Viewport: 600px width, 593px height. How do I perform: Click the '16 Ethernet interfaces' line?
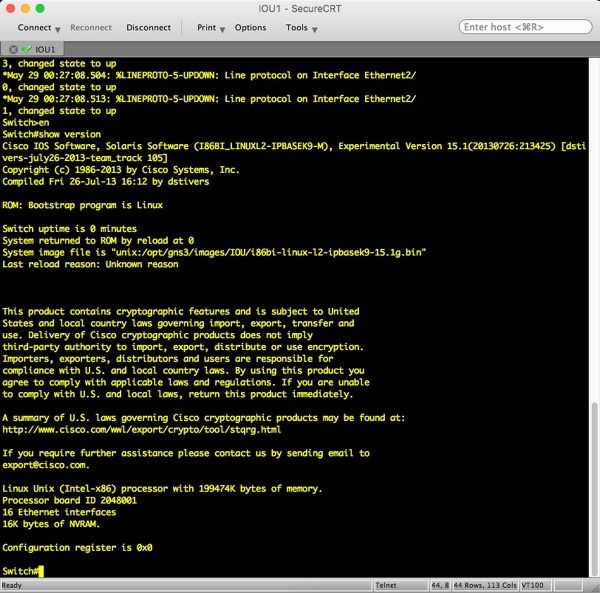(x=59, y=512)
